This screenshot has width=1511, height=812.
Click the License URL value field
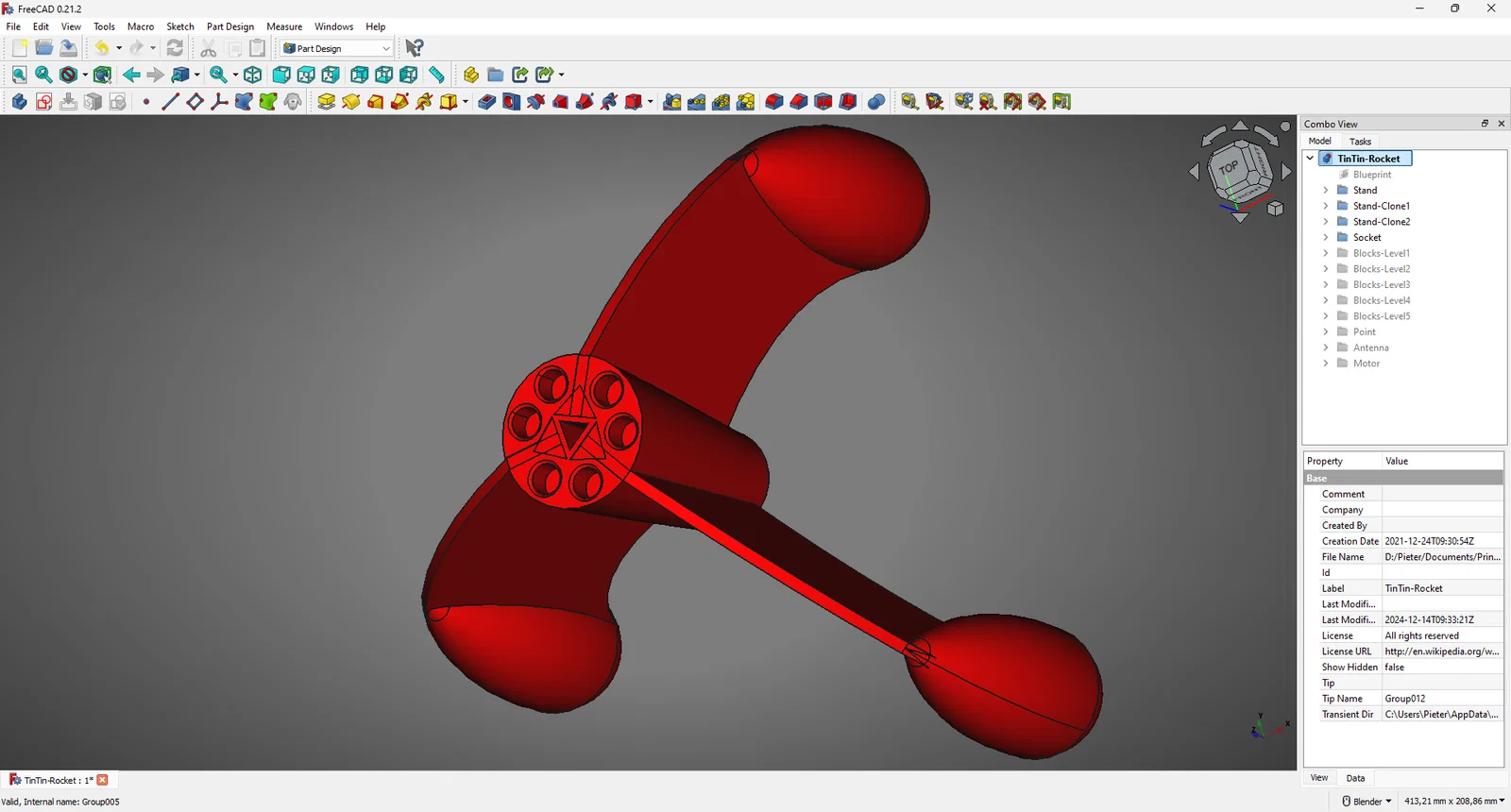(x=1442, y=651)
